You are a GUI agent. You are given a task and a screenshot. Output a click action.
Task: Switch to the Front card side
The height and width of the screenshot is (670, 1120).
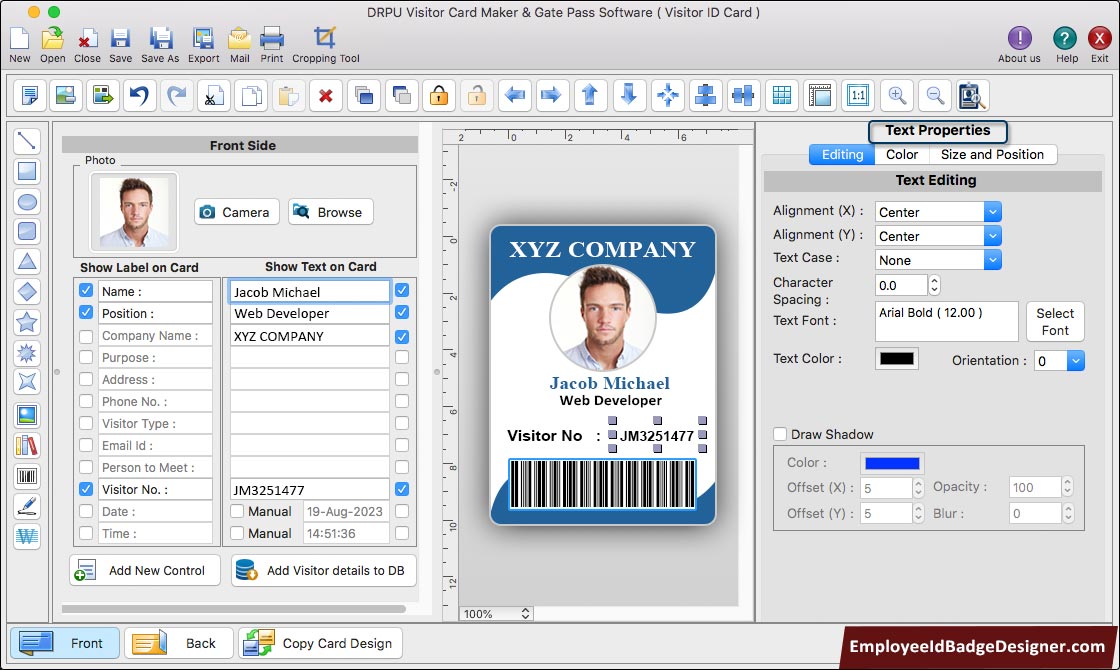[64, 643]
